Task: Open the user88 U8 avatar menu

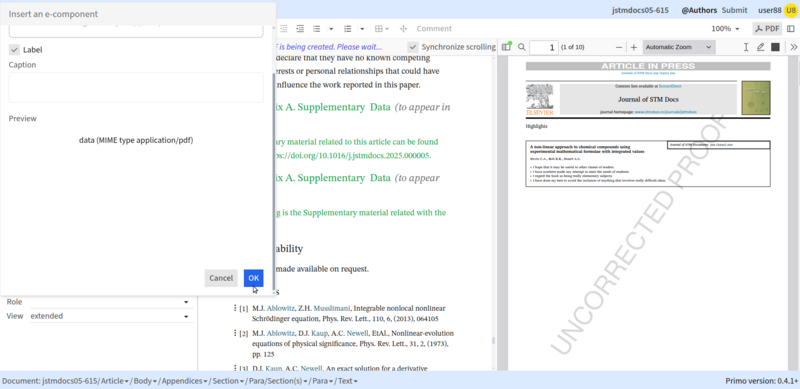Action: pos(791,10)
